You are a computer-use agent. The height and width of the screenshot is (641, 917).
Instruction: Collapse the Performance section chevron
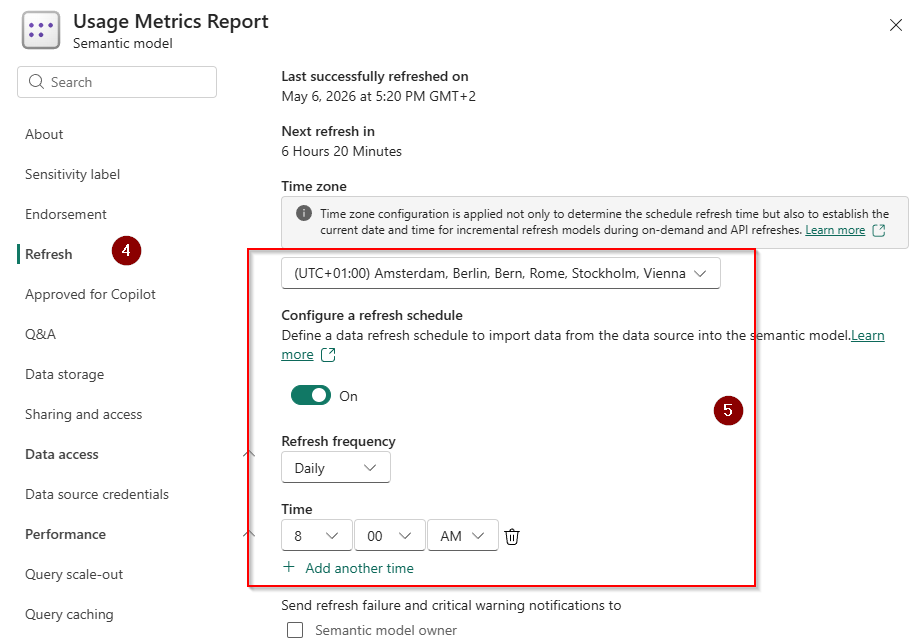(x=249, y=534)
